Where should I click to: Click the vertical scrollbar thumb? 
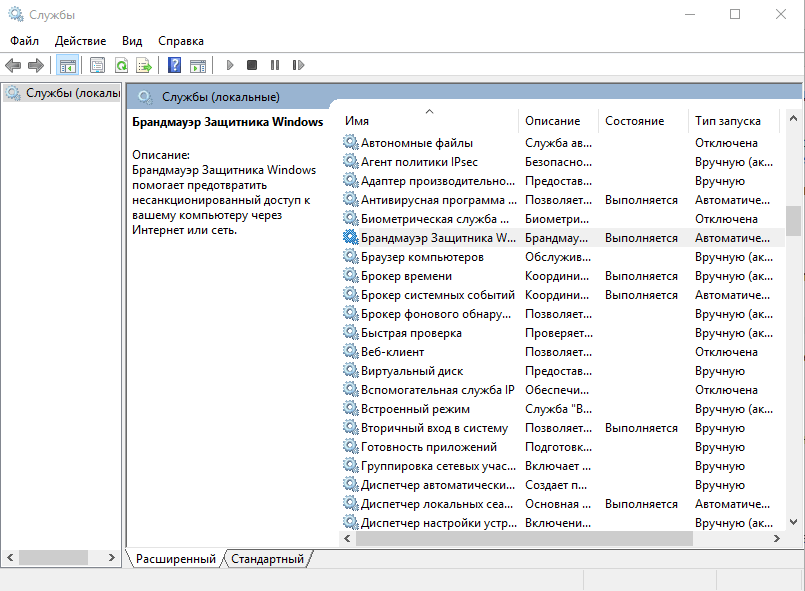(x=793, y=220)
